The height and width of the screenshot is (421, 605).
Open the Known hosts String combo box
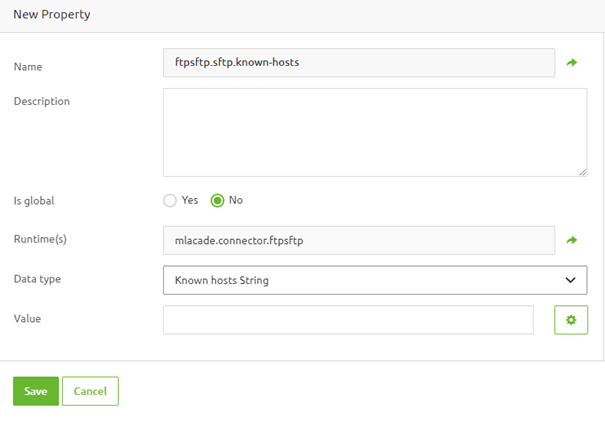point(360,281)
